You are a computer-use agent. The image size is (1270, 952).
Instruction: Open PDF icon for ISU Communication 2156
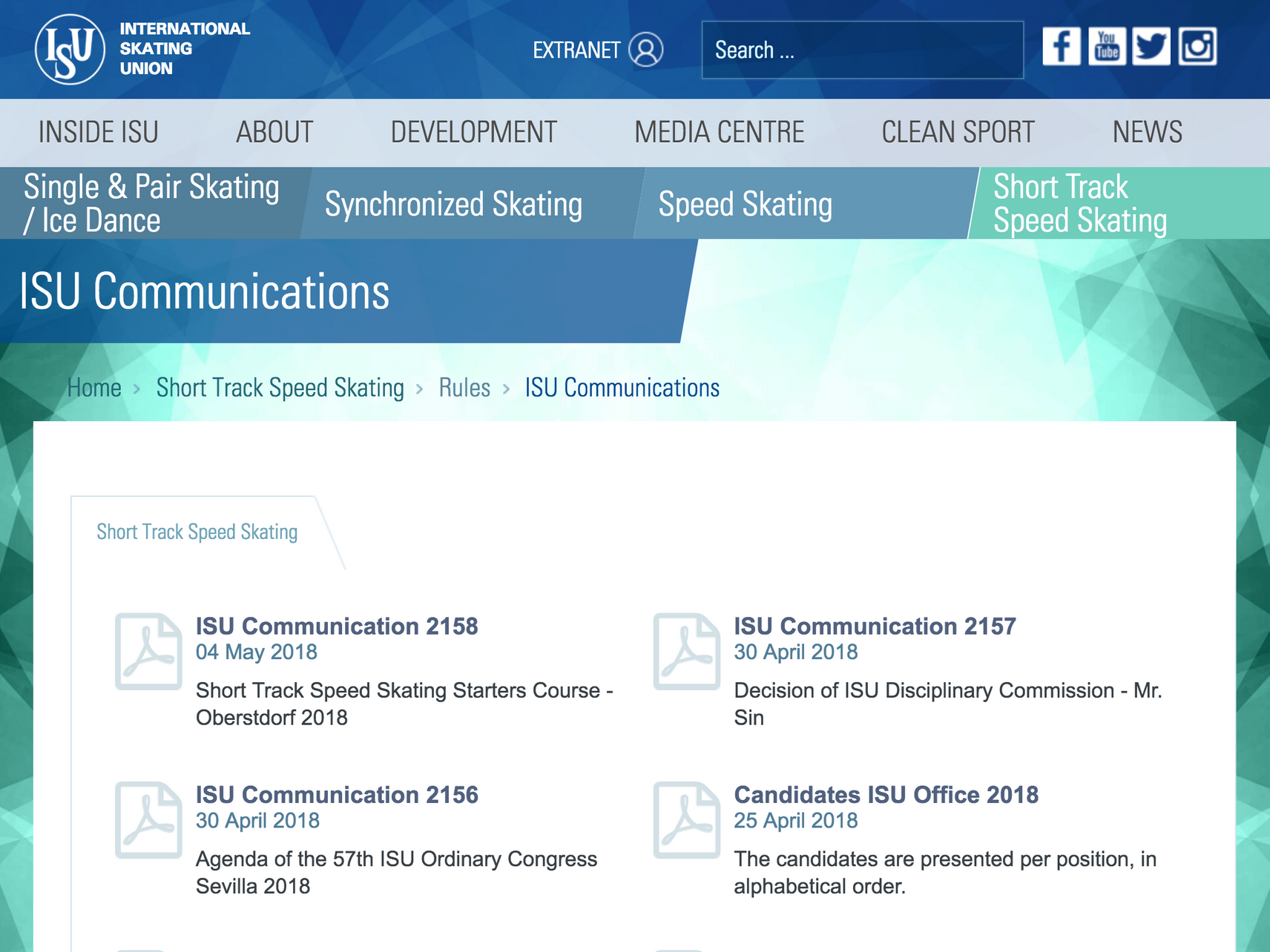148,820
